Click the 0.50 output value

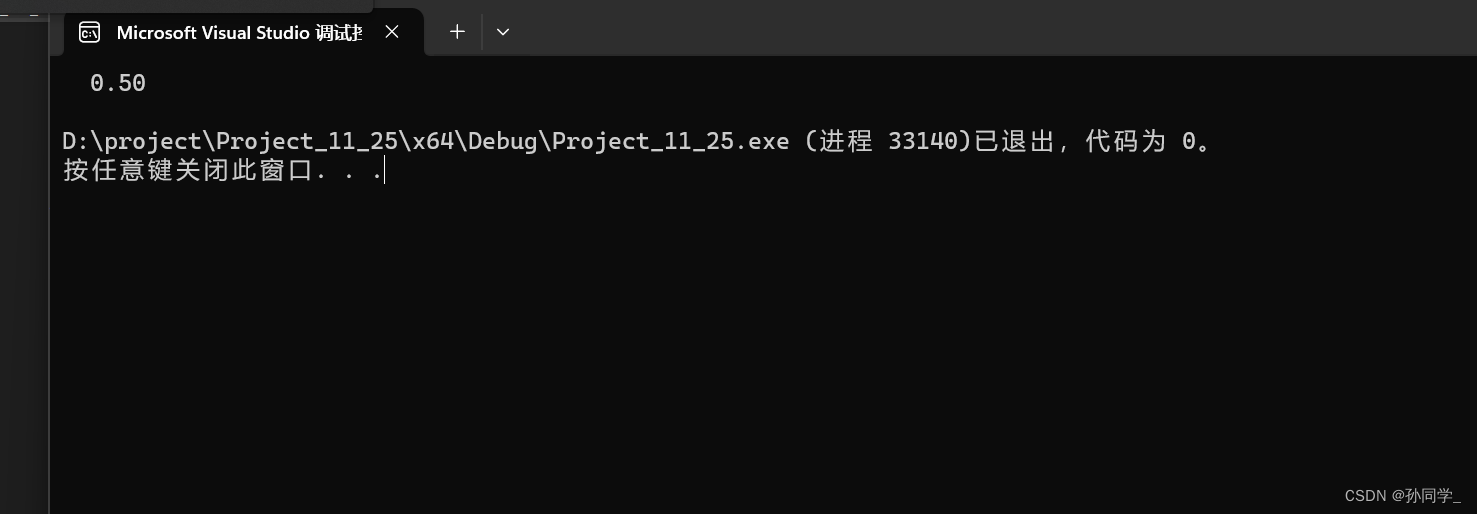[x=118, y=83]
